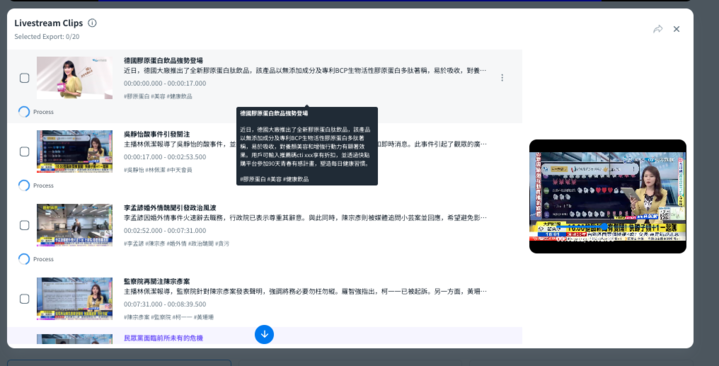Click the hashtag #政治醜聞
The width and height of the screenshot is (719, 366).
click(x=201, y=244)
